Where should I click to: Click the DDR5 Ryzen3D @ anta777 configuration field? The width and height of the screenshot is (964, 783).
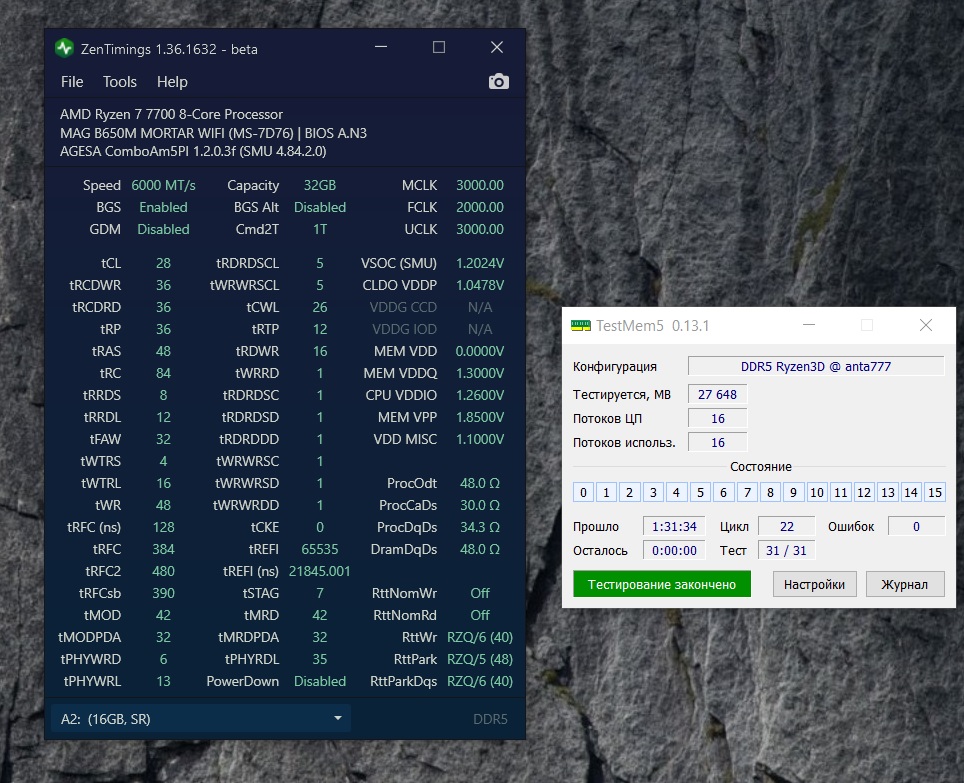tap(816, 366)
